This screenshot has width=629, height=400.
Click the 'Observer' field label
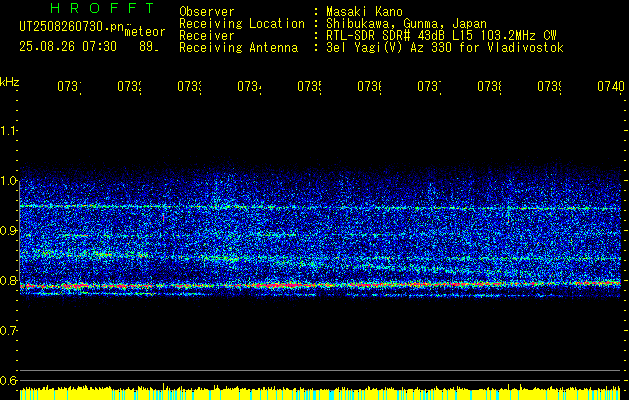point(207,12)
